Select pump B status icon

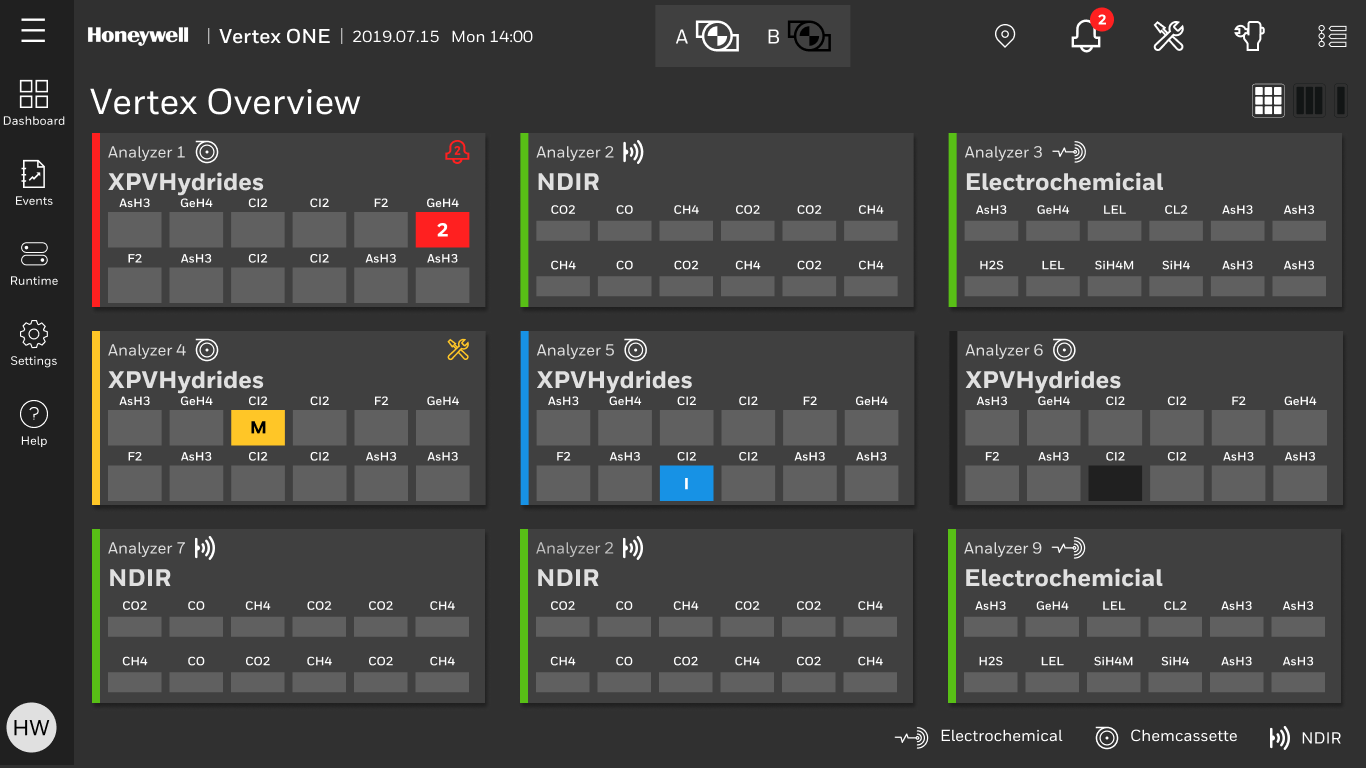809,37
